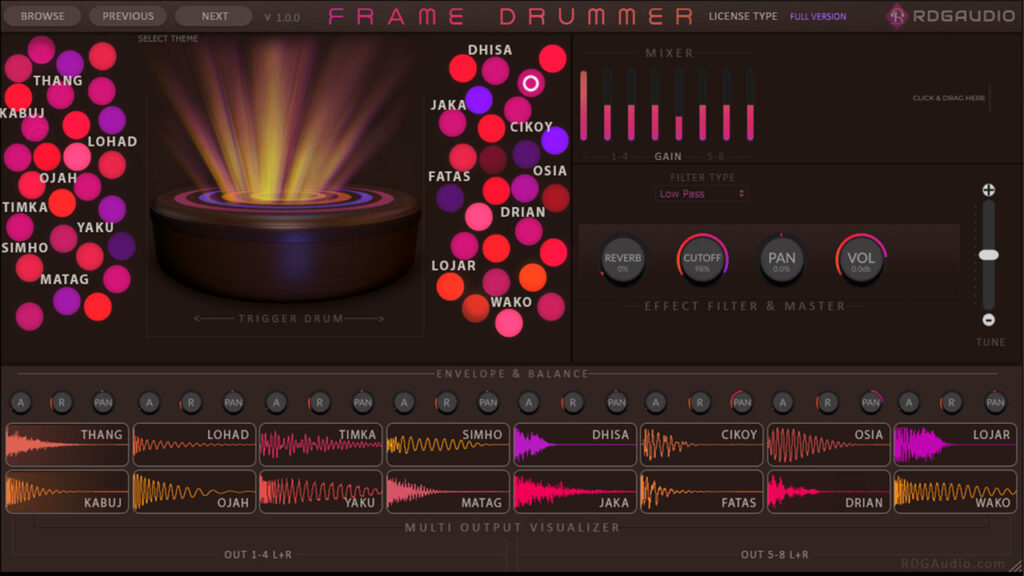Select the CIKOY waveform slot
The image size is (1024, 576).
[x=701, y=444]
